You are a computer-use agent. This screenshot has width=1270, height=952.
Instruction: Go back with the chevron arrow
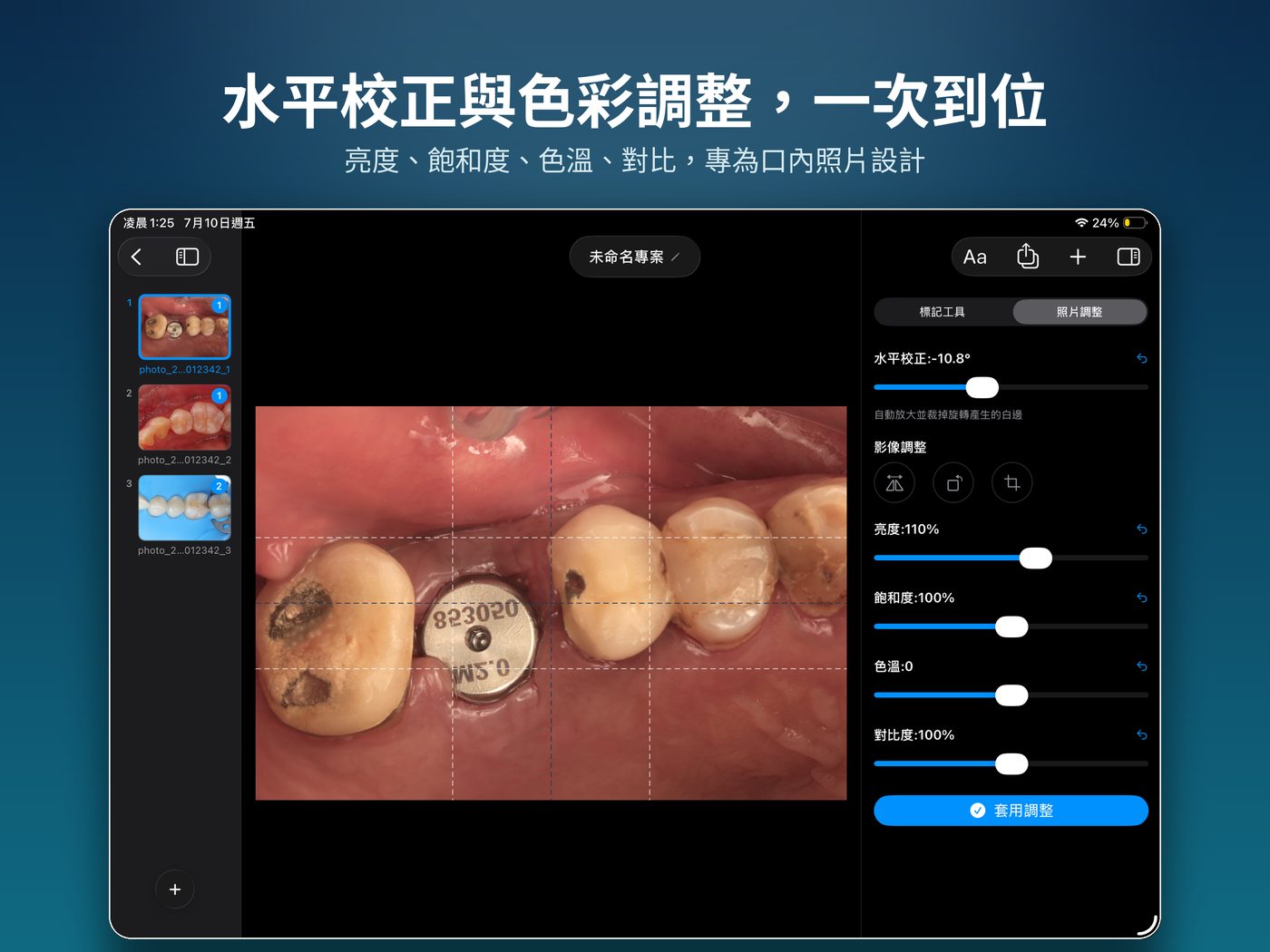coord(136,257)
